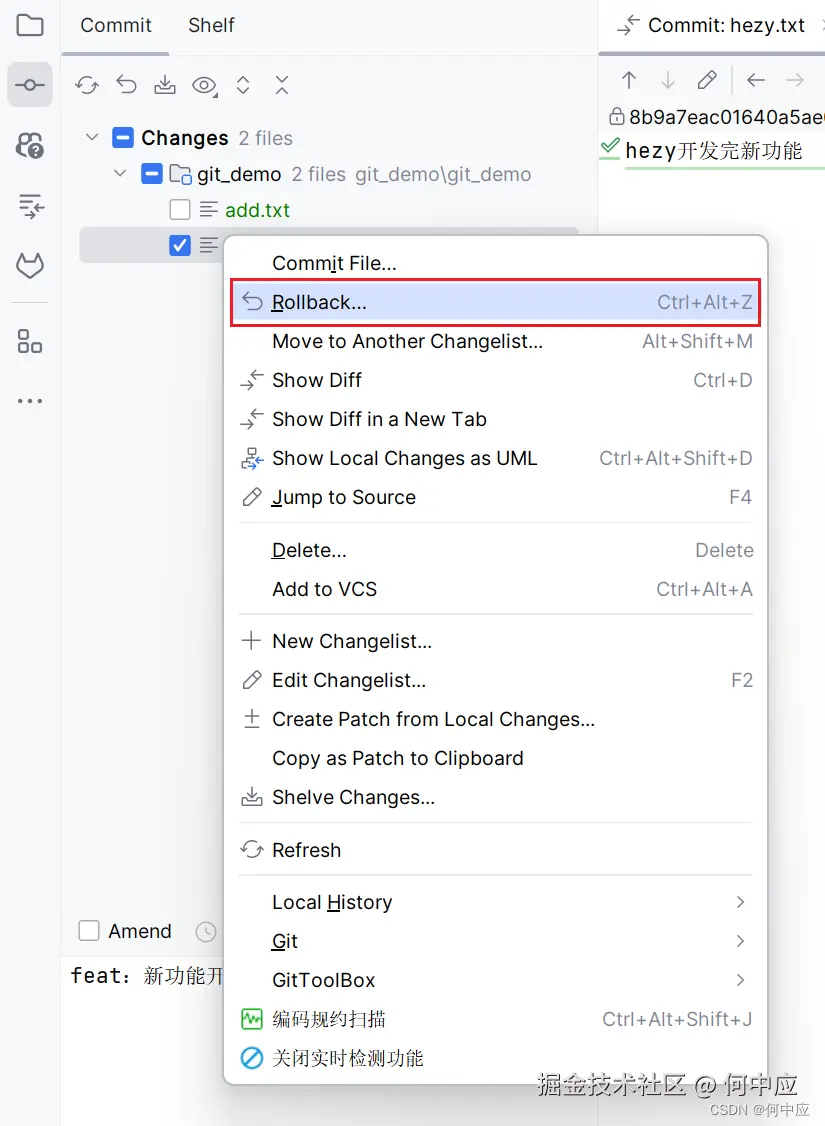Select the Commit tool window sidebar icon
The width and height of the screenshot is (825, 1126).
(29, 85)
